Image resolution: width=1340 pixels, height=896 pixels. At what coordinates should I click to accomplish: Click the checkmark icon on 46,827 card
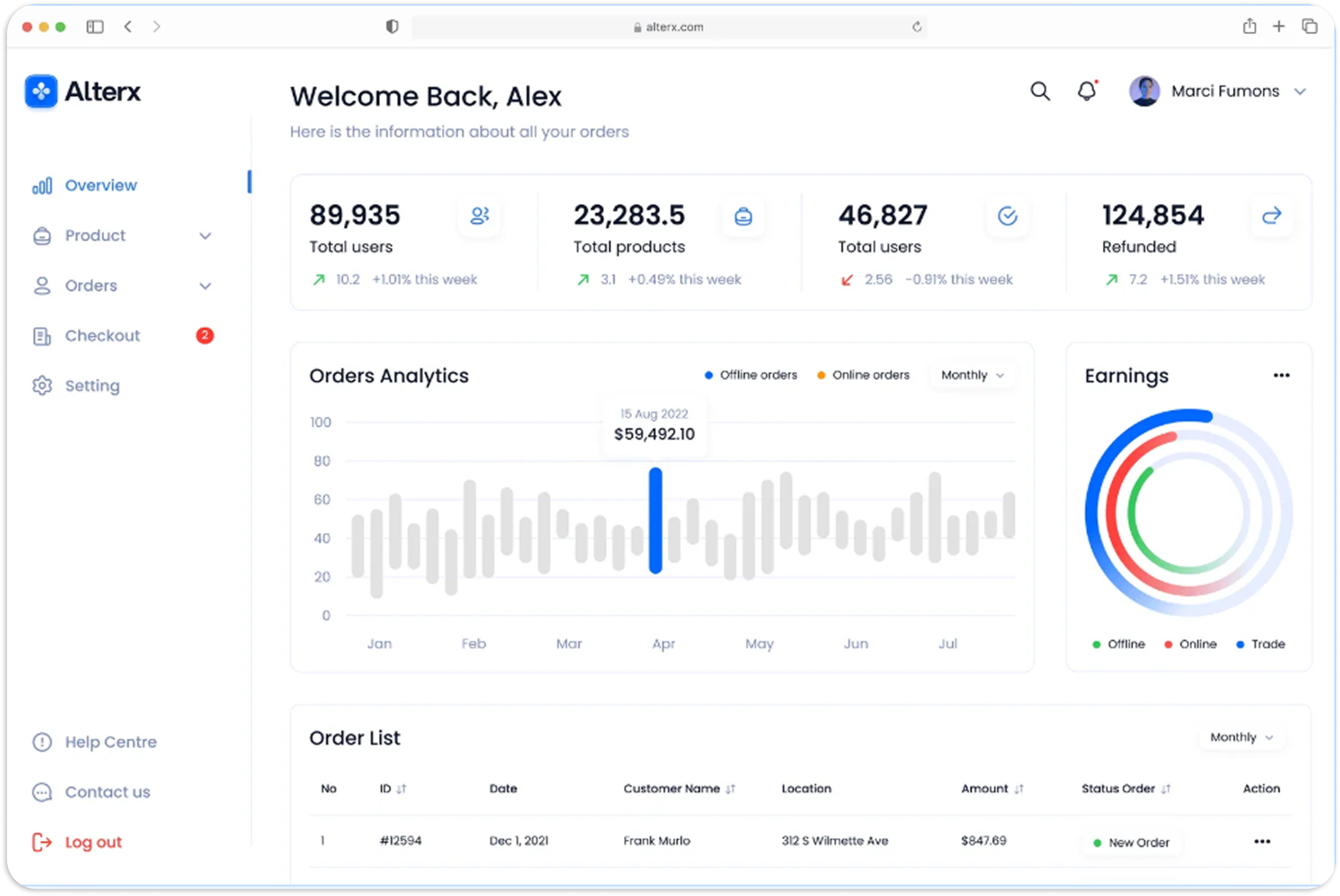[1007, 216]
